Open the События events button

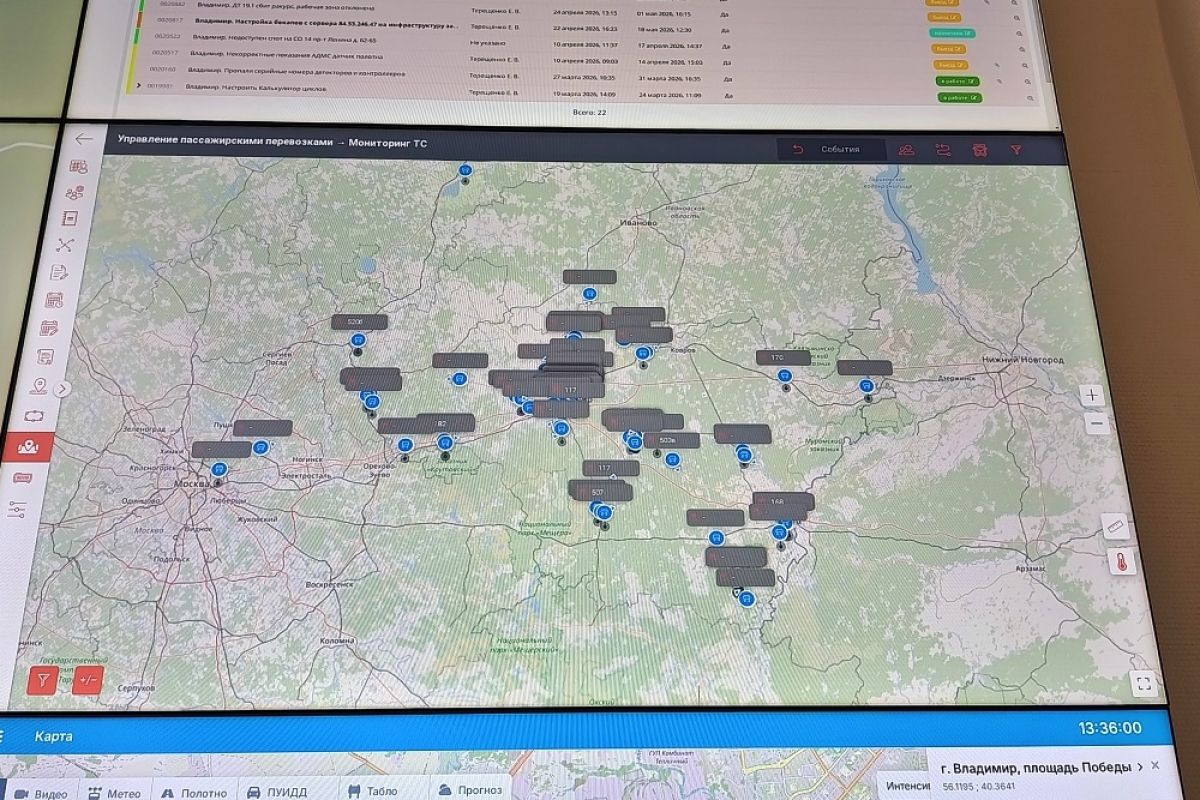832,149
